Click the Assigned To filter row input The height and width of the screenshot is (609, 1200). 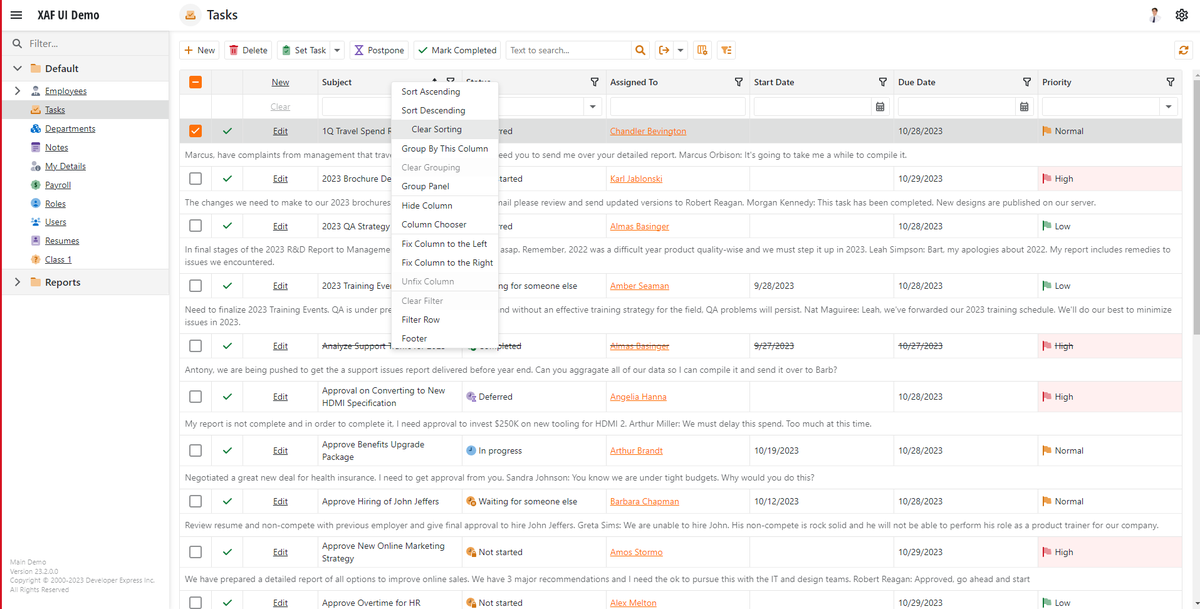pos(677,106)
